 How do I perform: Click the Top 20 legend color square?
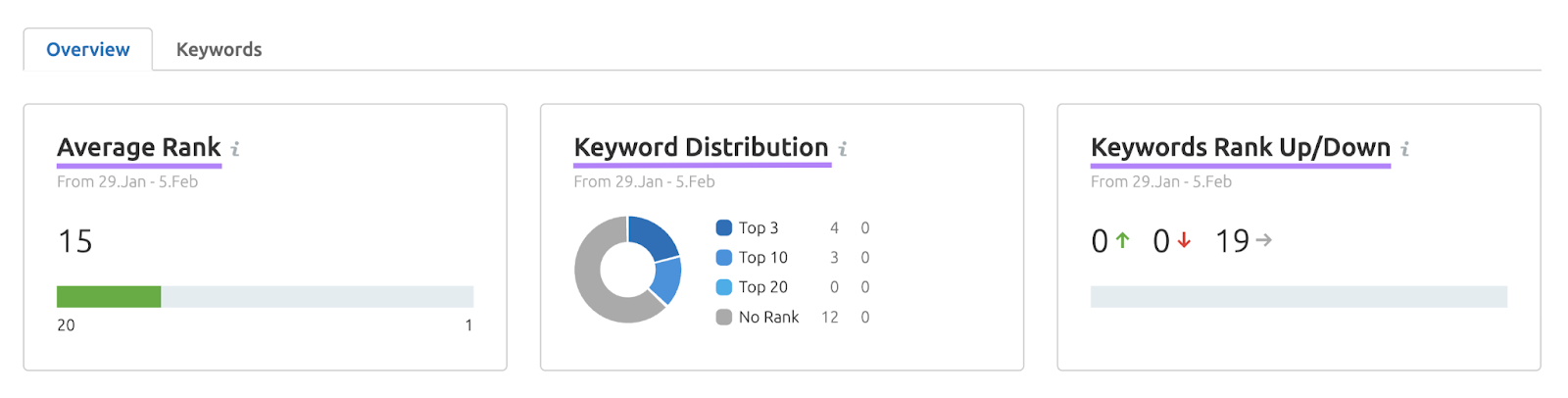pos(724,287)
